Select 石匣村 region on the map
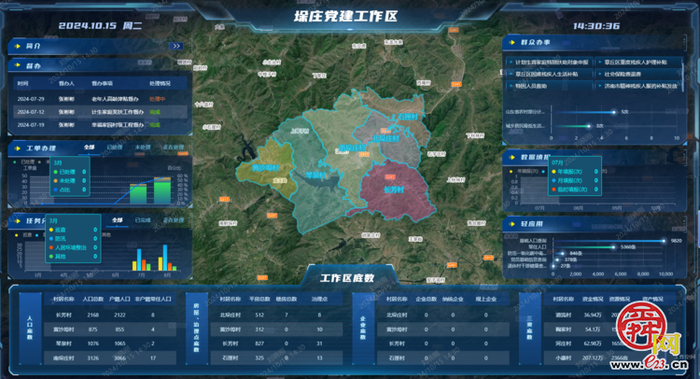Screen dimensions: 700x379 (x=408, y=117)
